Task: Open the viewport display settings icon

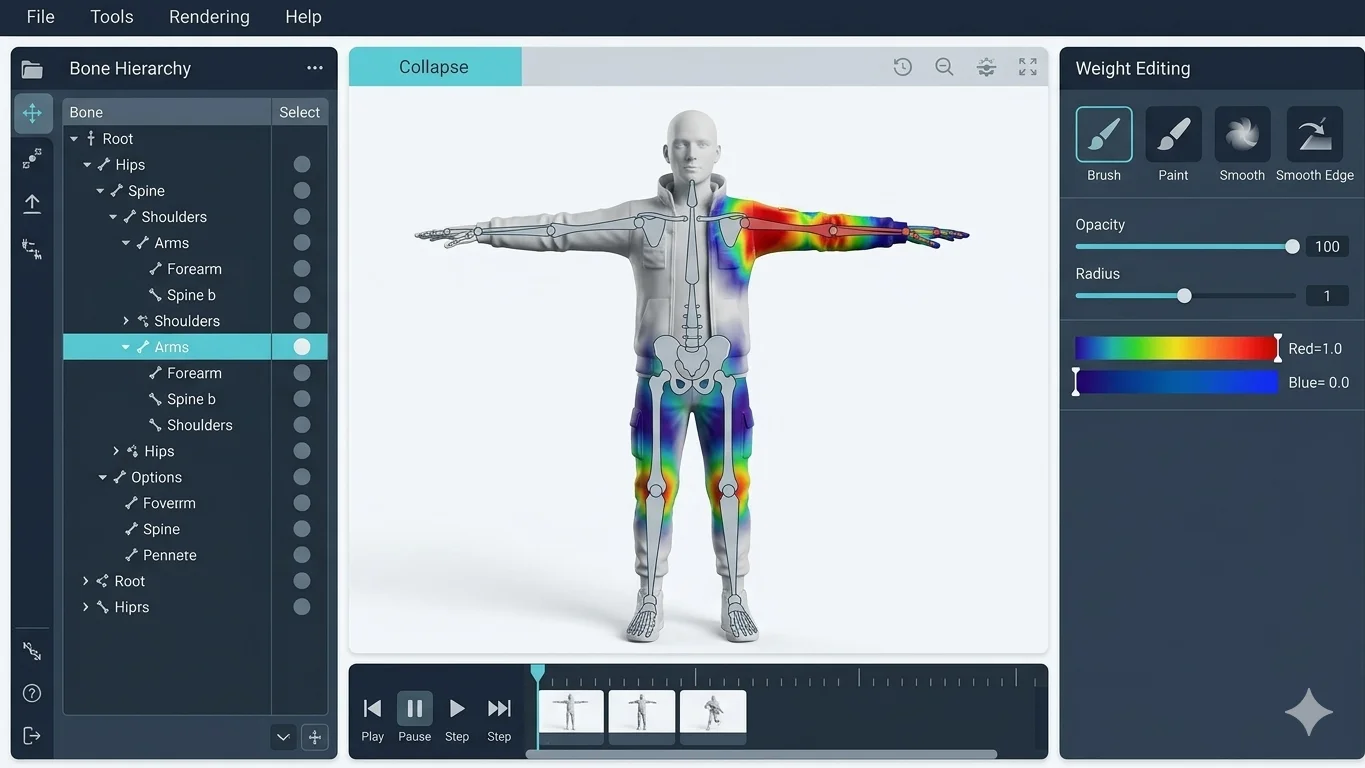Action: click(x=986, y=66)
